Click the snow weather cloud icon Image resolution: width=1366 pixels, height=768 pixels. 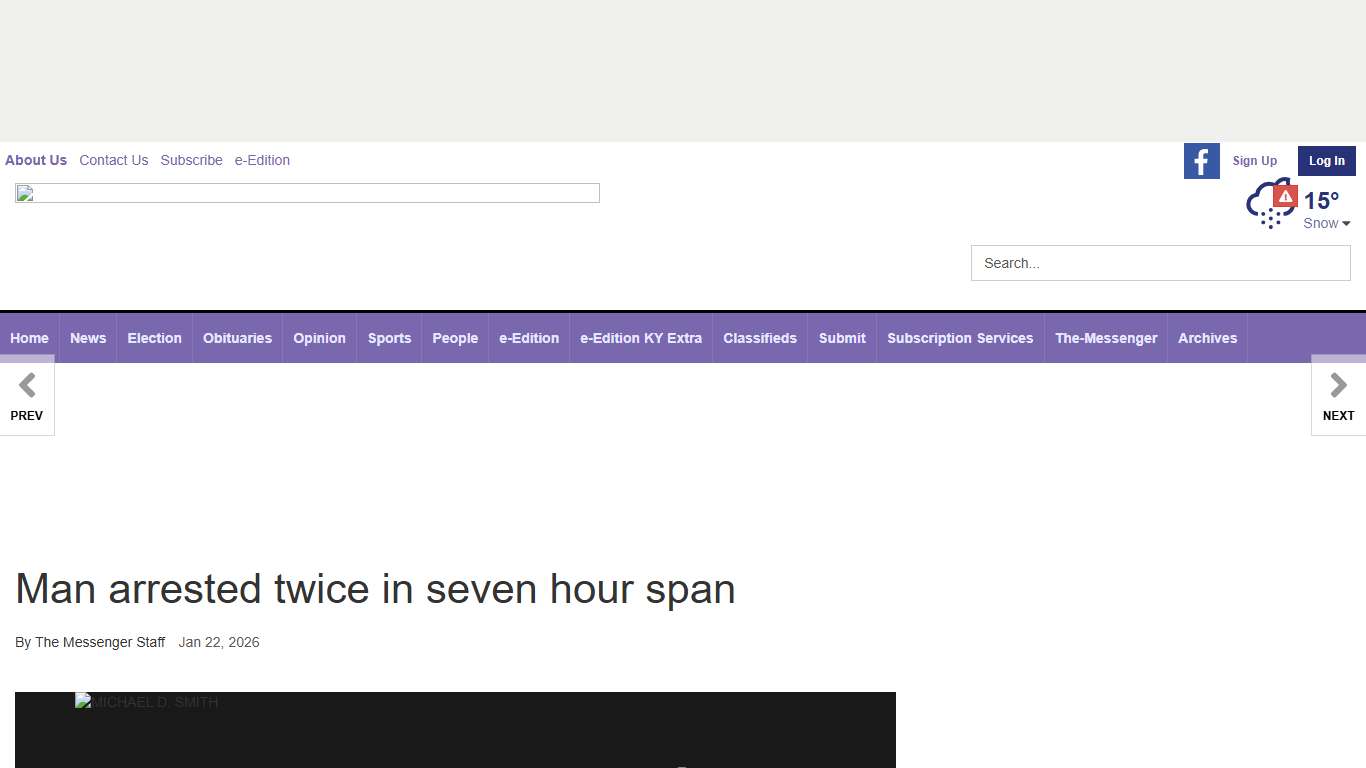pyautogui.click(x=1266, y=206)
